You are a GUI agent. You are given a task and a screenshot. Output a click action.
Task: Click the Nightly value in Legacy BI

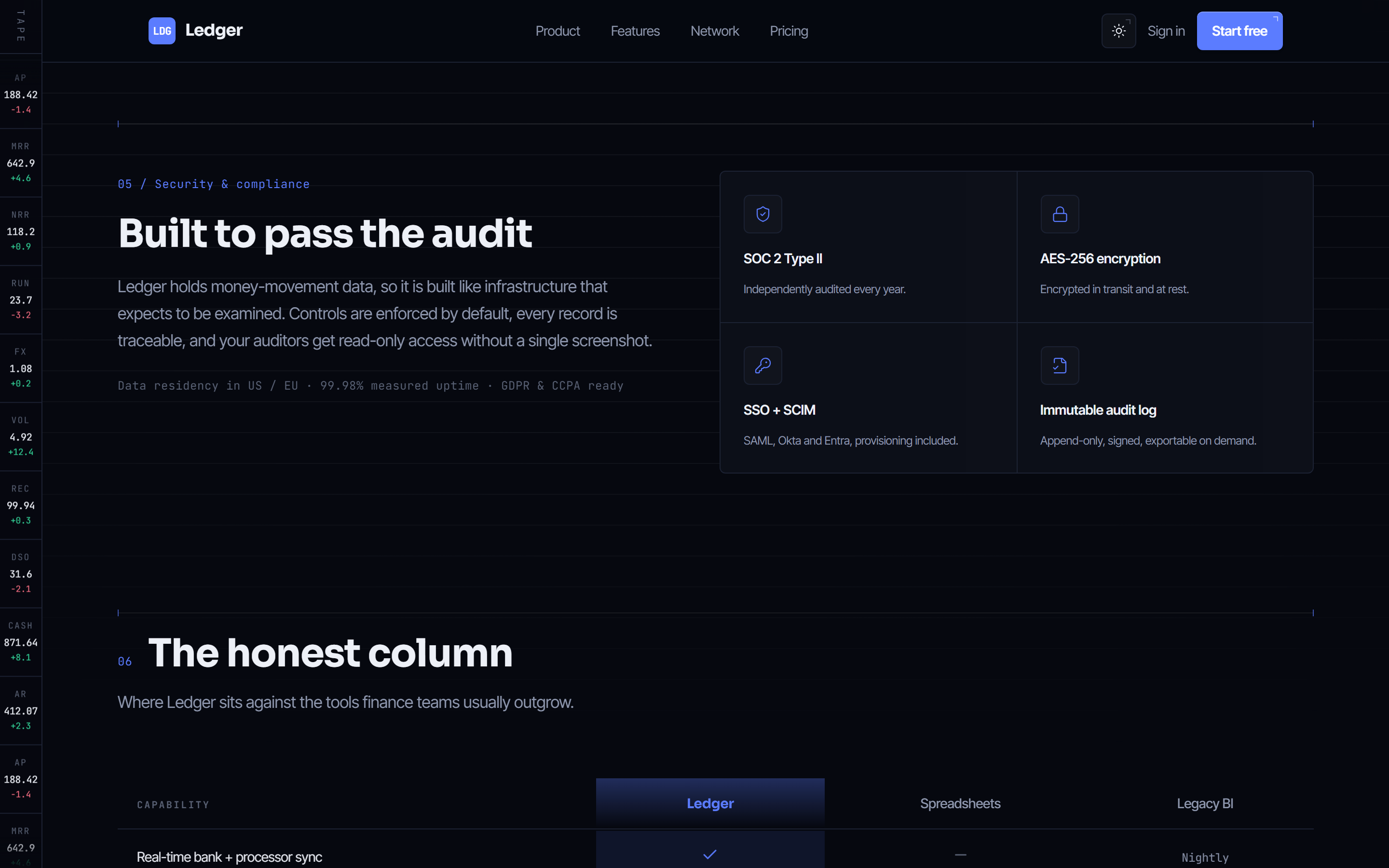point(1204,858)
